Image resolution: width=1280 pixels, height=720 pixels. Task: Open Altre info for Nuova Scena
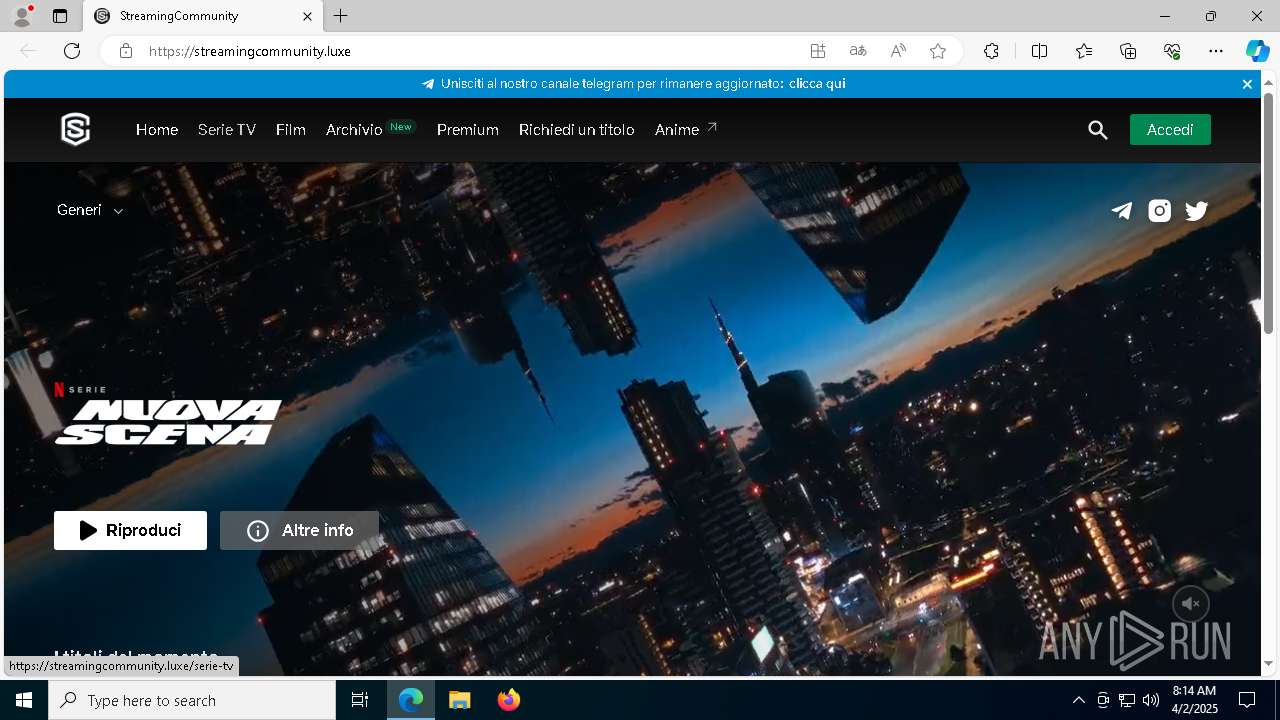click(299, 531)
